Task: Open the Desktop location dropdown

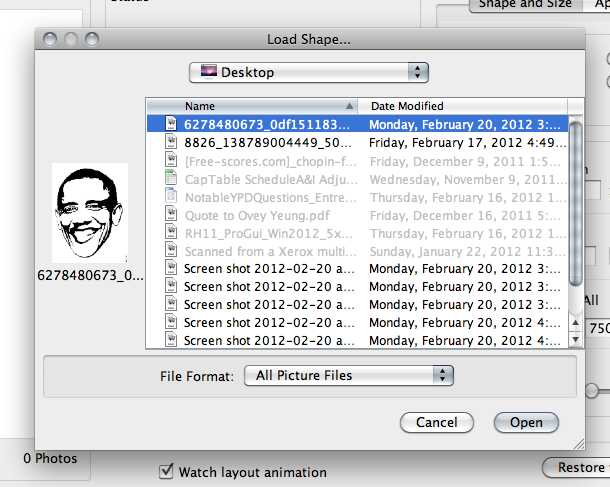Action: (x=309, y=72)
